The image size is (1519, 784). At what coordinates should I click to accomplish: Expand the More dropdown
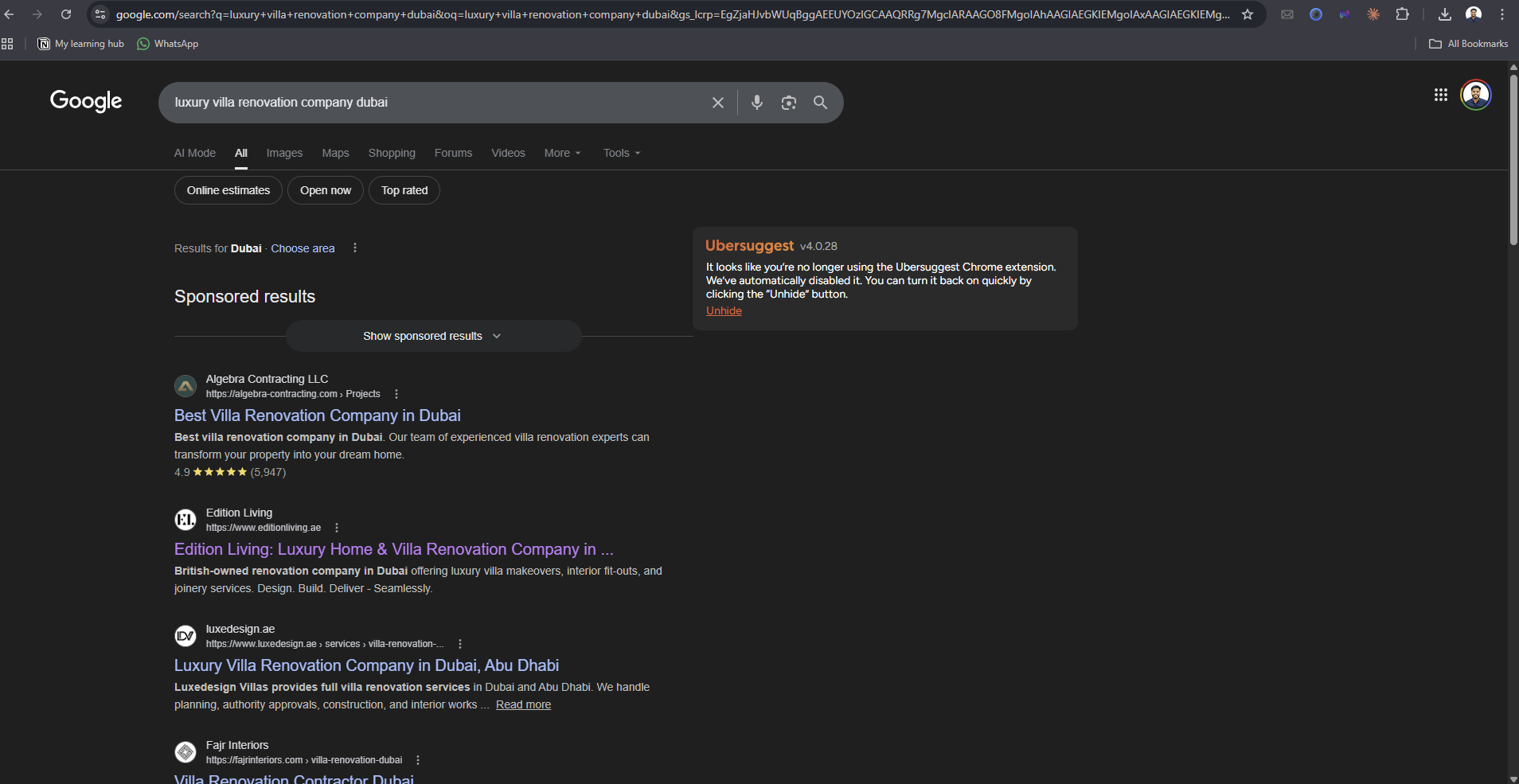point(563,153)
